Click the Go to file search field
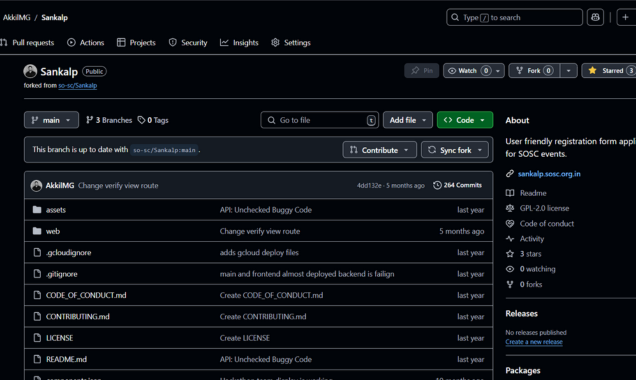The width and height of the screenshot is (636, 380). 320,120
